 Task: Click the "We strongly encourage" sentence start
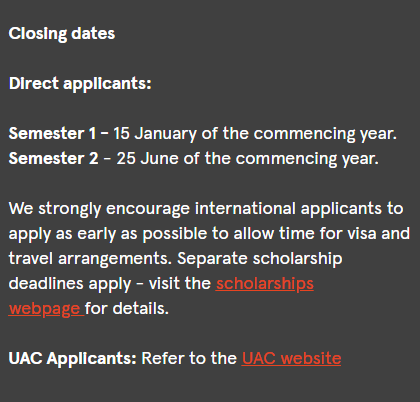[x=99, y=209]
